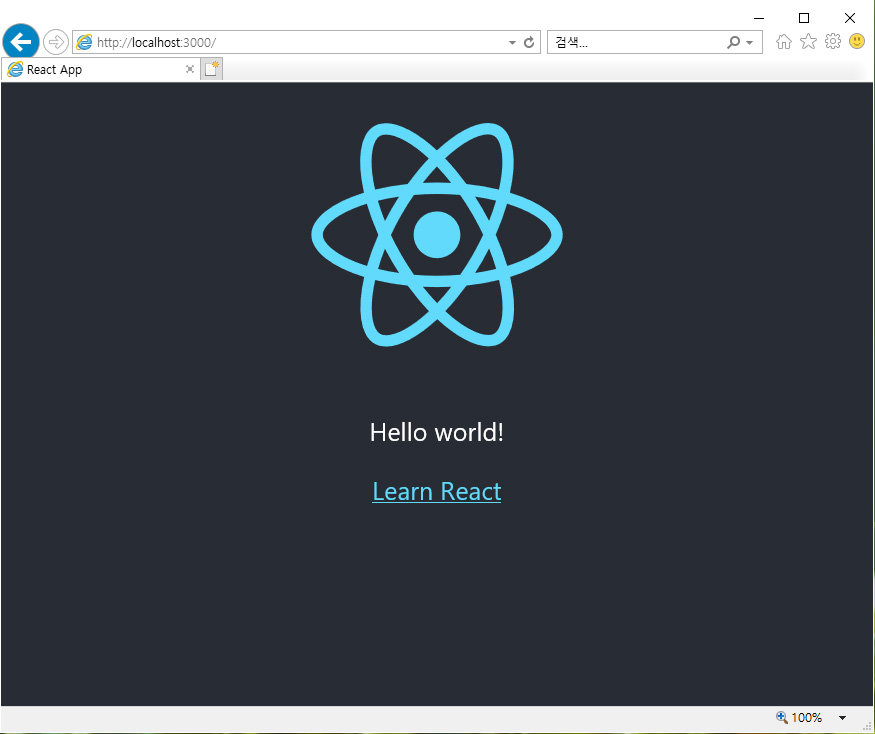This screenshot has height=734, width=875.
Task: Click the Hello world! text
Action: (x=436, y=432)
